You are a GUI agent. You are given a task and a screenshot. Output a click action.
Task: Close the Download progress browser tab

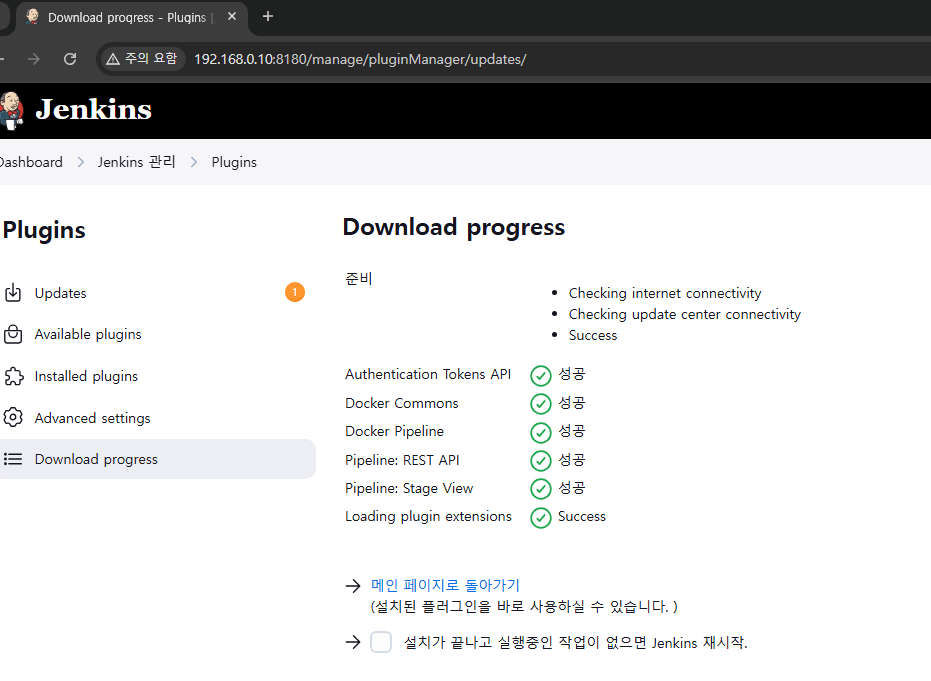coord(232,17)
